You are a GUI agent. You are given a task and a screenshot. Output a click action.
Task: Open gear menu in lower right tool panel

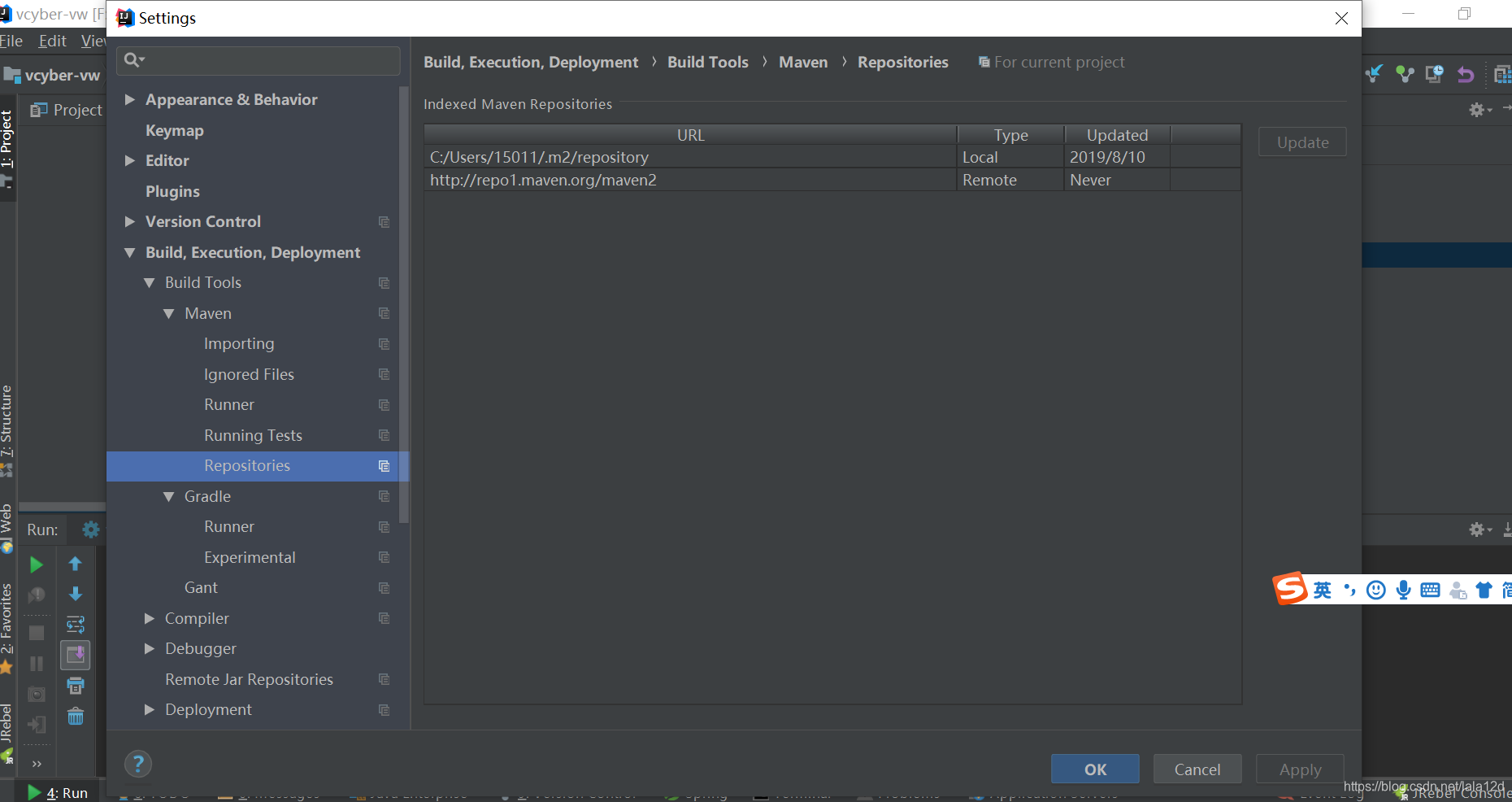tap(1480, 530)
